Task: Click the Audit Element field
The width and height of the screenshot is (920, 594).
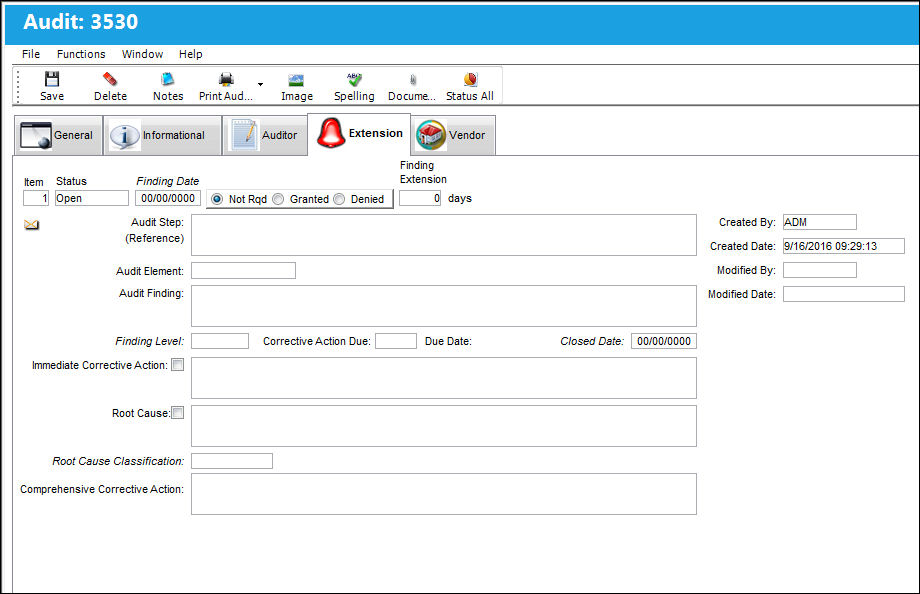Action: click(x=243, y=271)
